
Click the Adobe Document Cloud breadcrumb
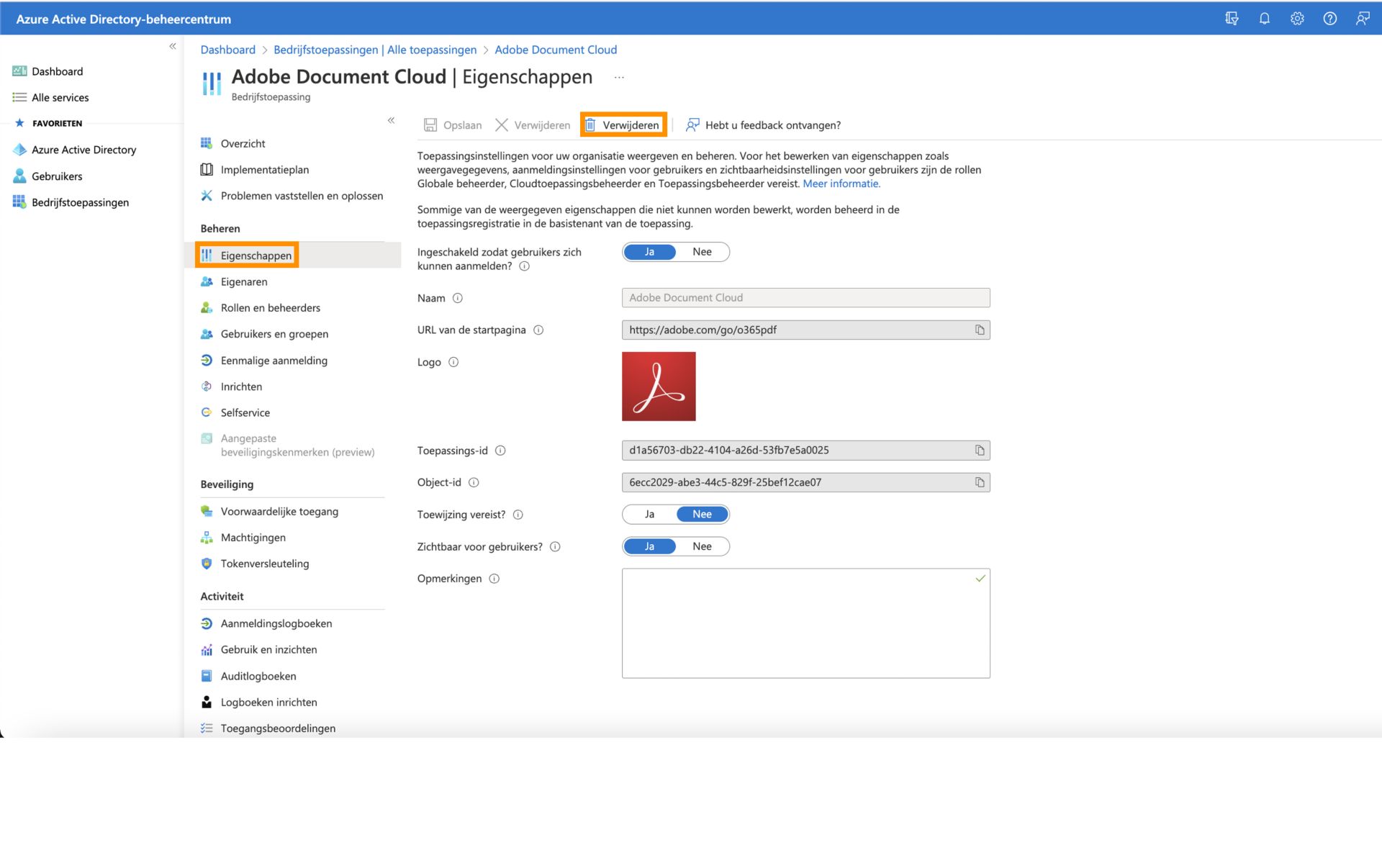click(x=556, y=50)
